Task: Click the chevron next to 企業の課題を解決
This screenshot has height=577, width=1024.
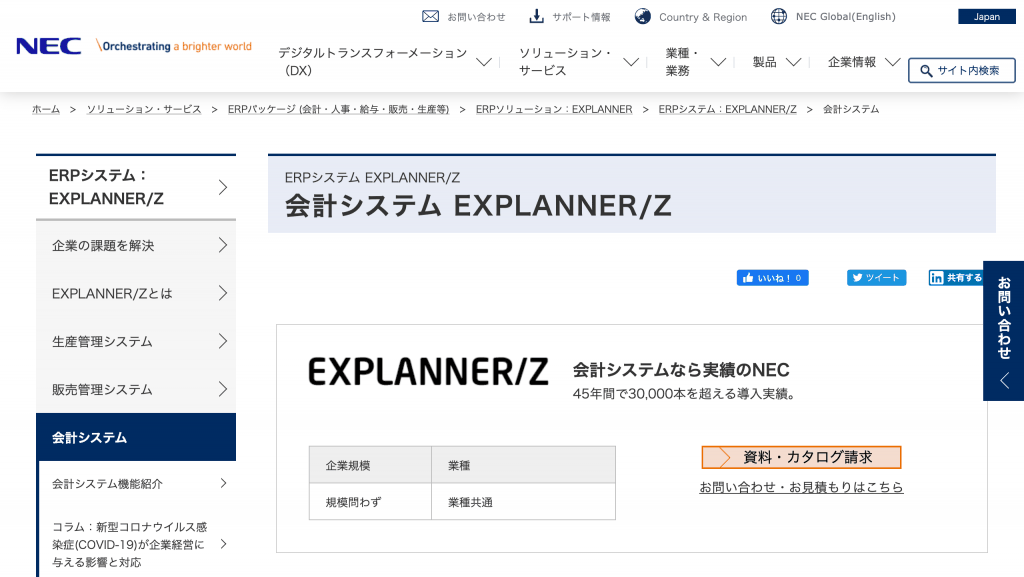Action: (223, 245)
